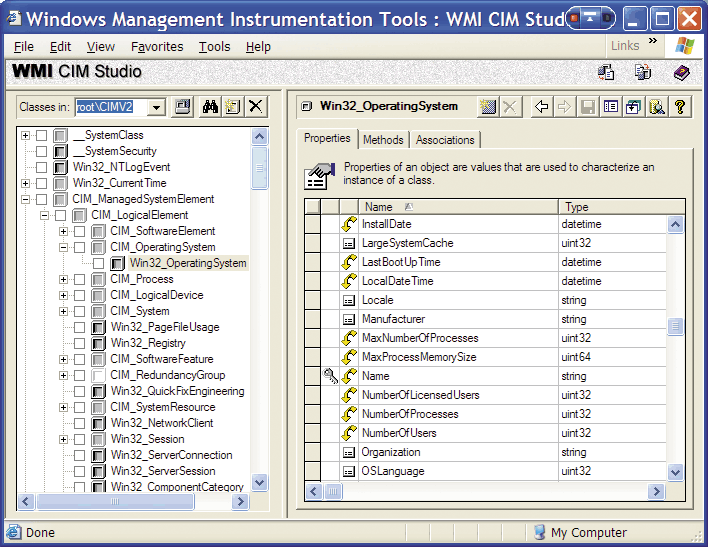This screenshot has width=708, height=547.
Task: Expand the CIM_LogicalDevice node
Action: point(64,295)
